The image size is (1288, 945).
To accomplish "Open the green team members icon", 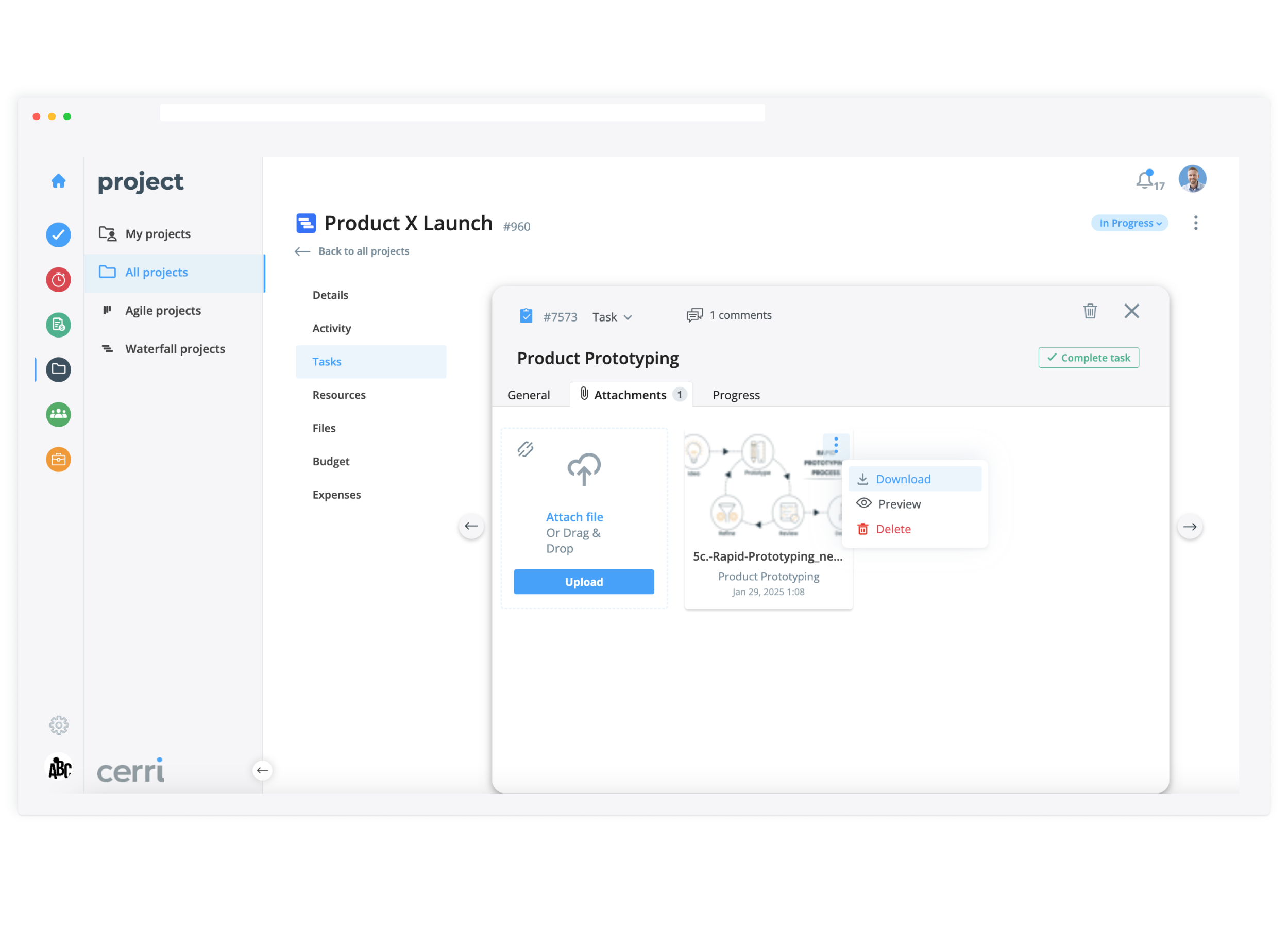I will click(58, 414).
